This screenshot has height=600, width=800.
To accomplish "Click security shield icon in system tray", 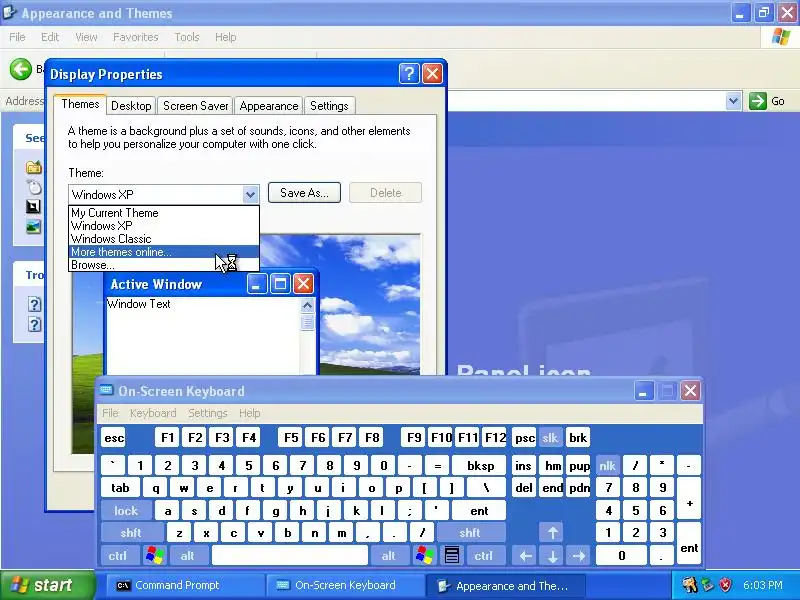I will pos(725,585).
